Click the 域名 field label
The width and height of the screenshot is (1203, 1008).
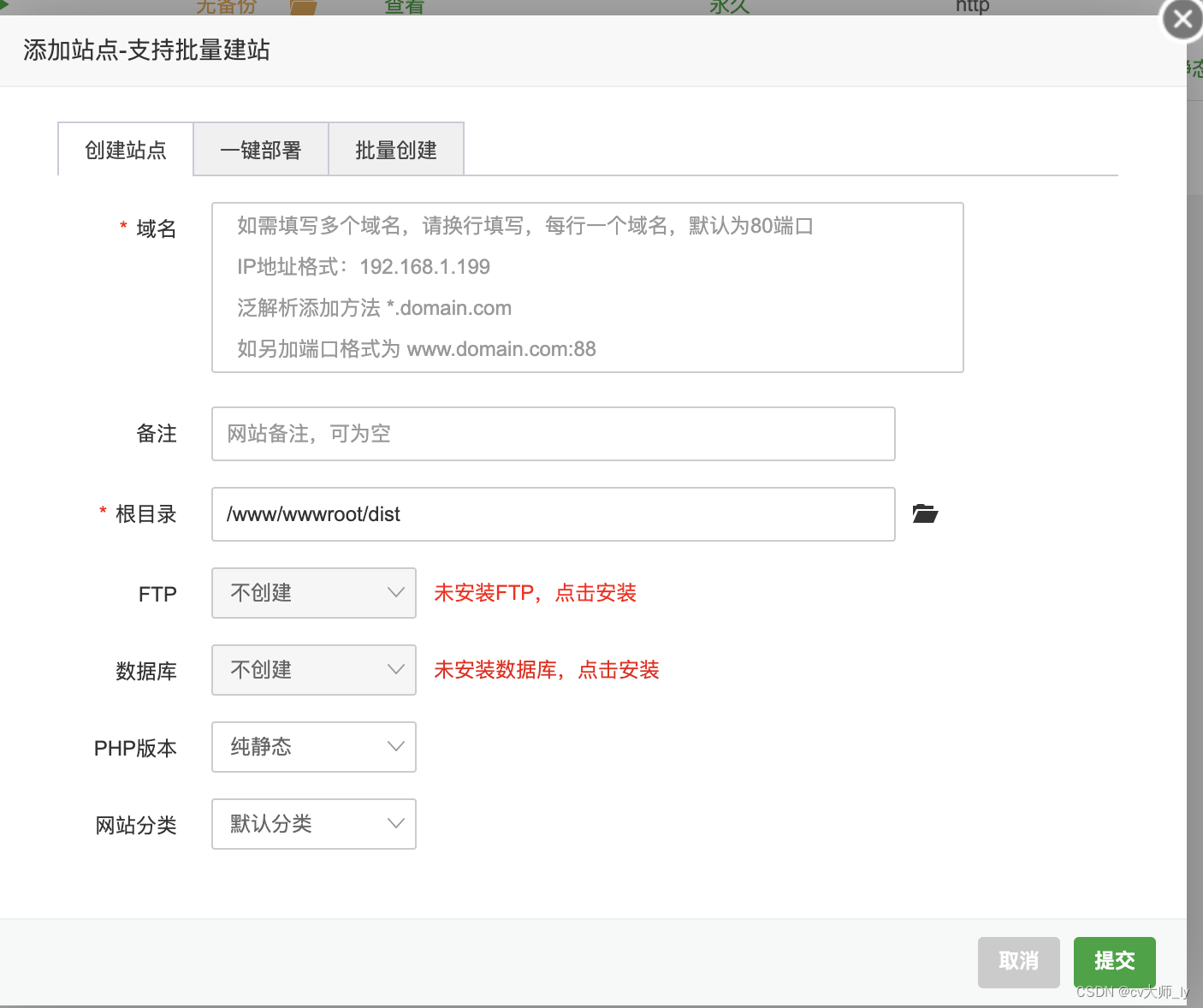coord(157,228)
